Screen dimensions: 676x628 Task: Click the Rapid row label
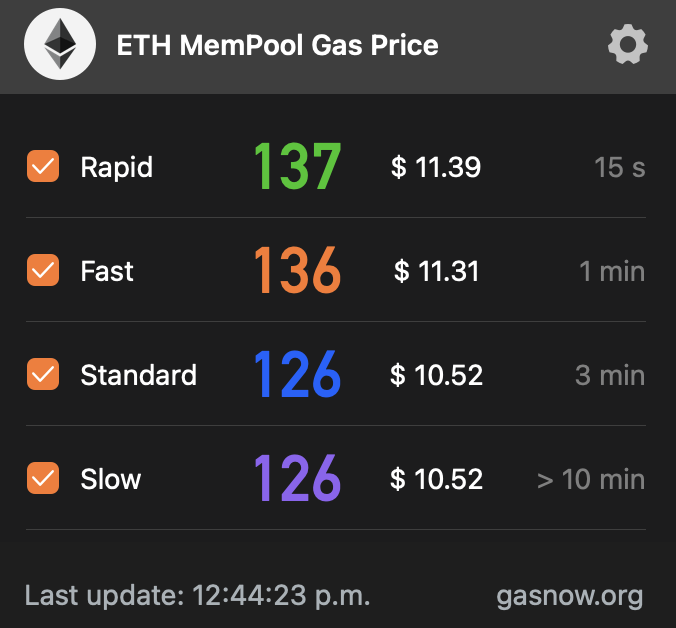point(116,167)
